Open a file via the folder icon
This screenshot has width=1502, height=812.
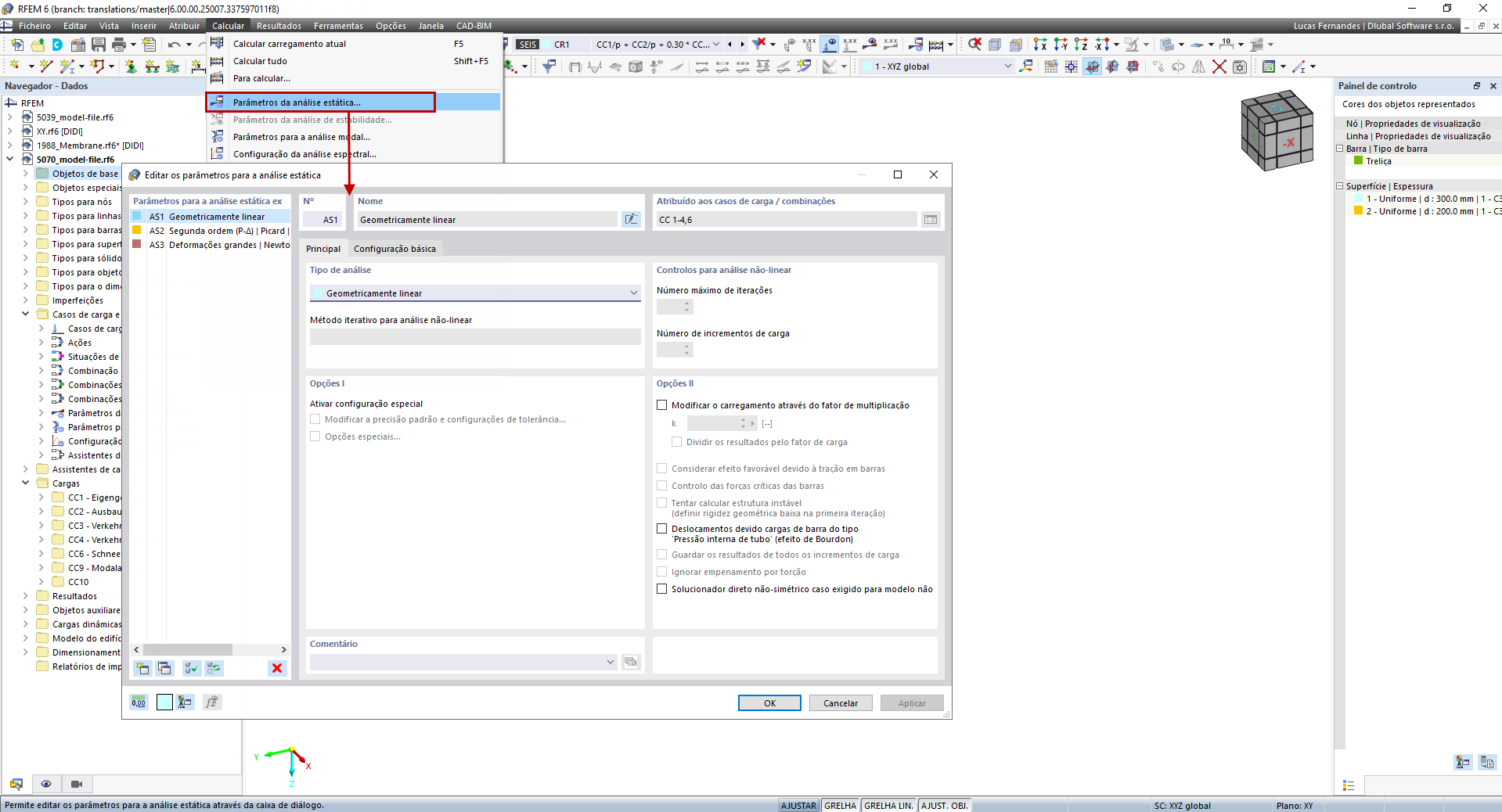click(38, 45)
